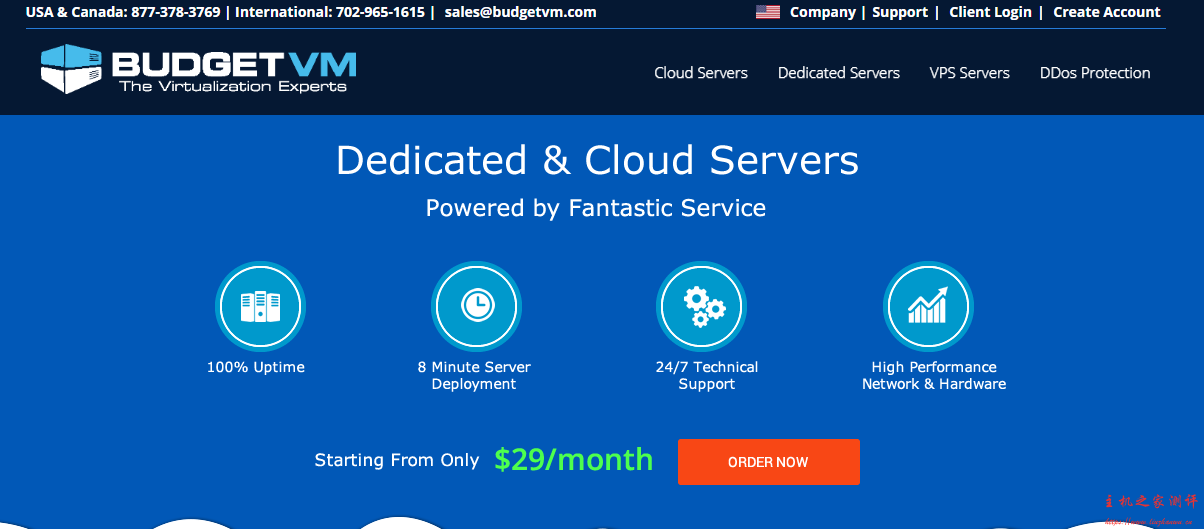Click the US flag language icon
Screen dimensions: 1204x529
click(x=767, y=13)
